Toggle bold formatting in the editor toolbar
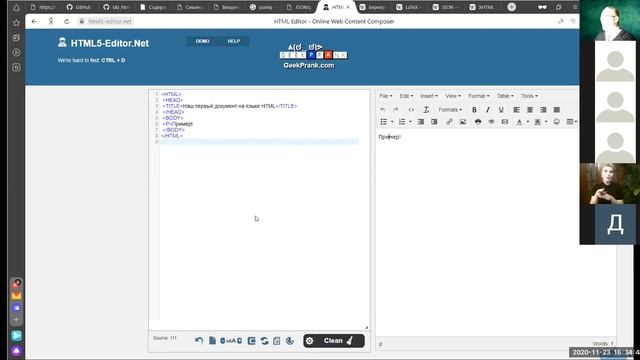640x360 pixels. tap(474, 110)
